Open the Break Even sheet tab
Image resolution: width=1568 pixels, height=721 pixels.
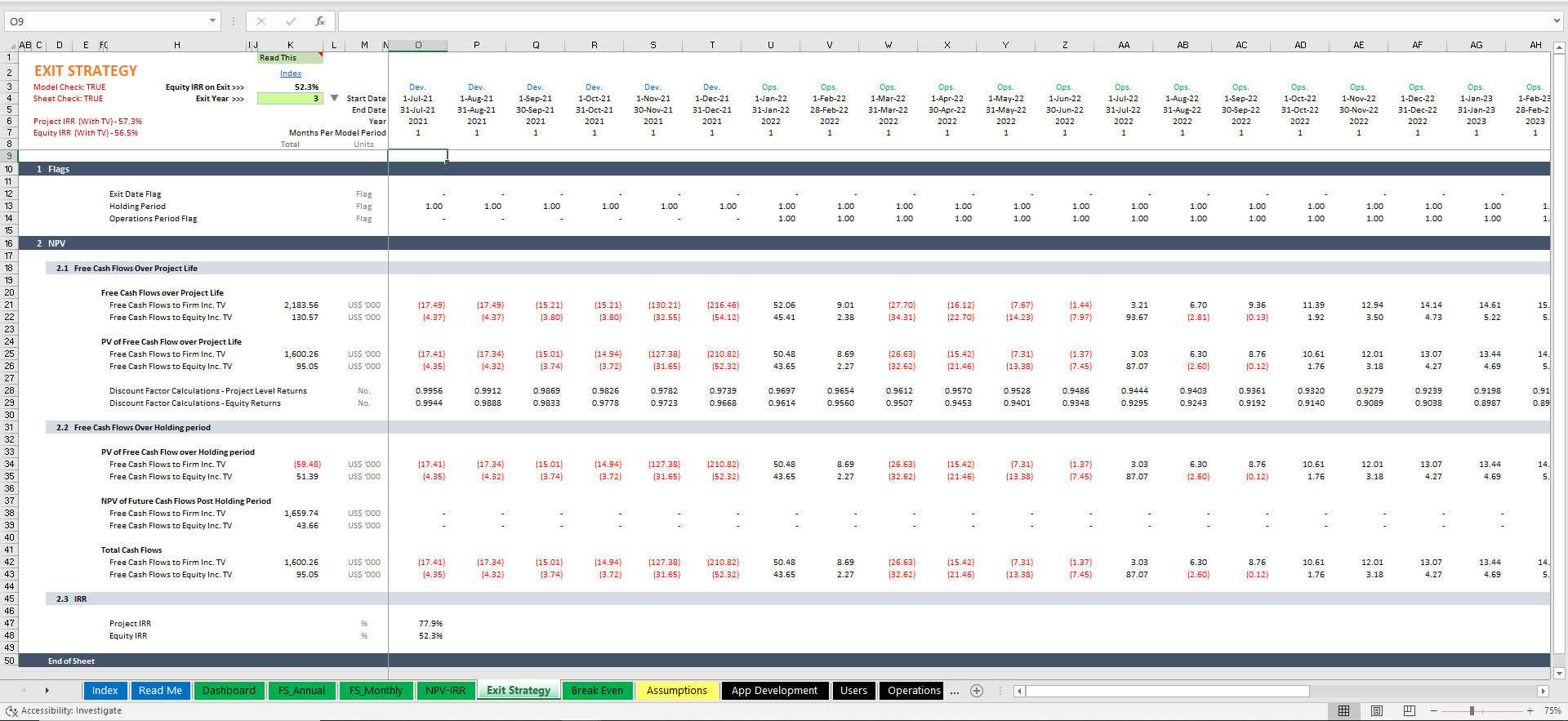tap(597, 691)
